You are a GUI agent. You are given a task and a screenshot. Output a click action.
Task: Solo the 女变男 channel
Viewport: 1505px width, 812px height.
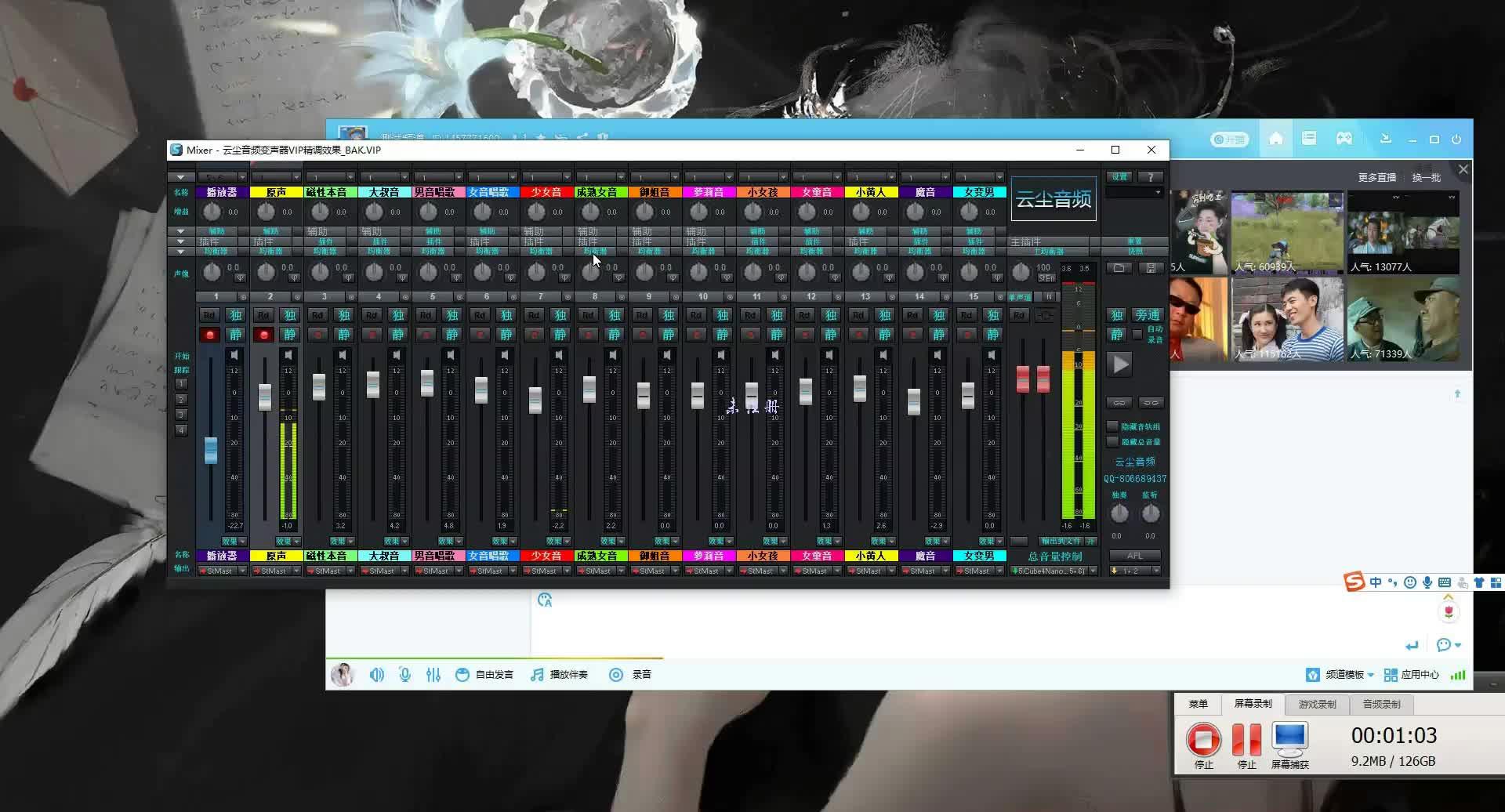(x=992, y=315)
